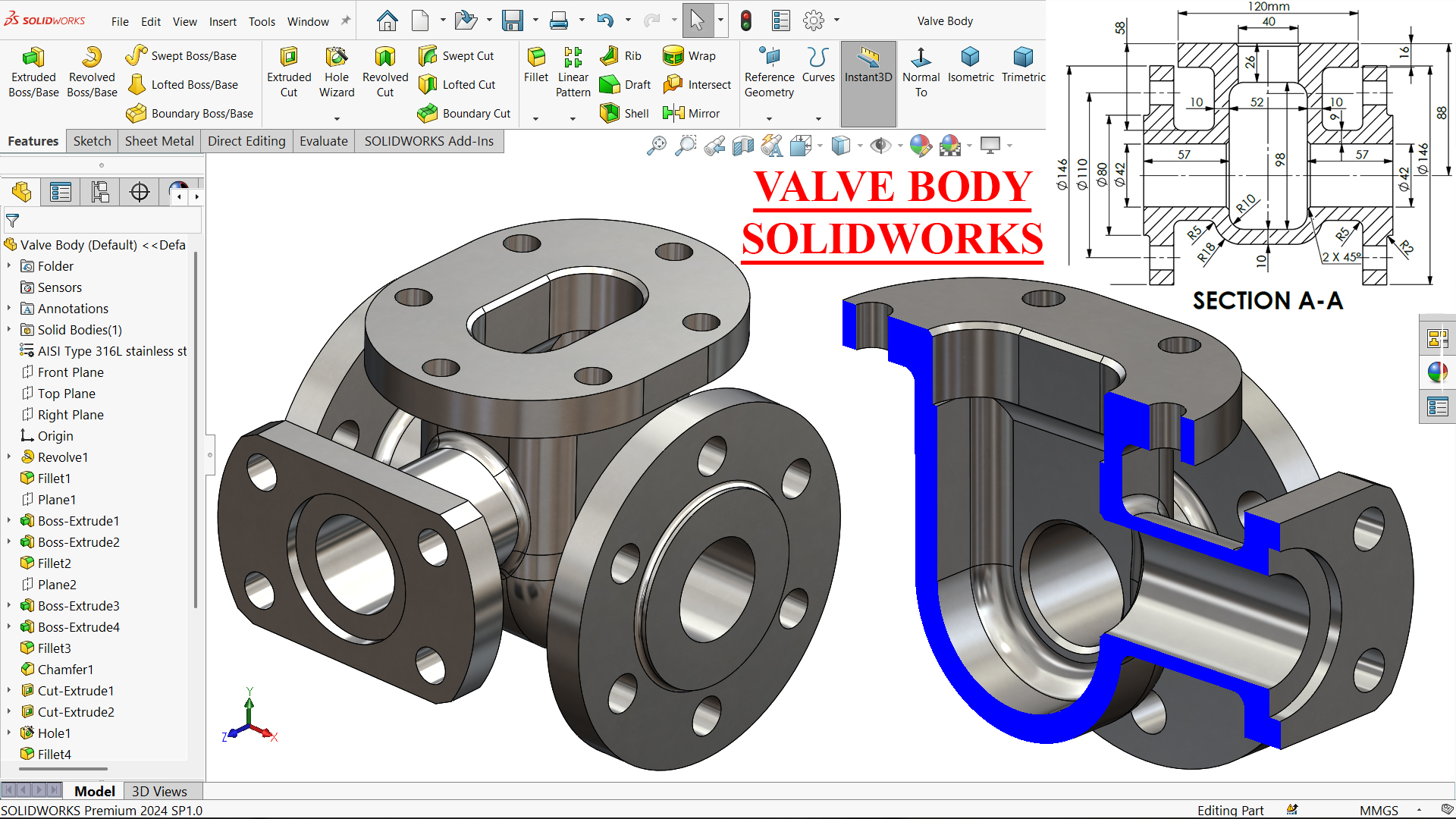Set view to Trimetric
Viewport: 1456px width, 819px height.
[x=1023, y=64]
